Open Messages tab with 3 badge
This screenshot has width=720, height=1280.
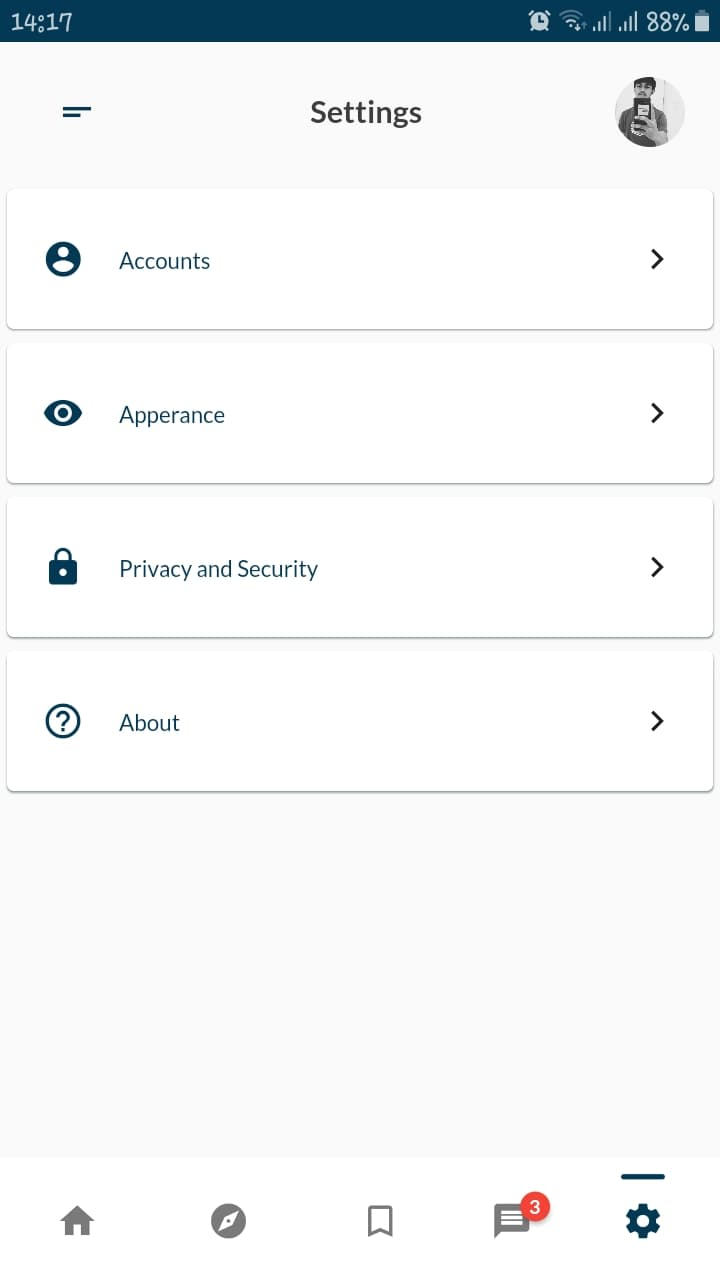click(x=512, y=1221)
